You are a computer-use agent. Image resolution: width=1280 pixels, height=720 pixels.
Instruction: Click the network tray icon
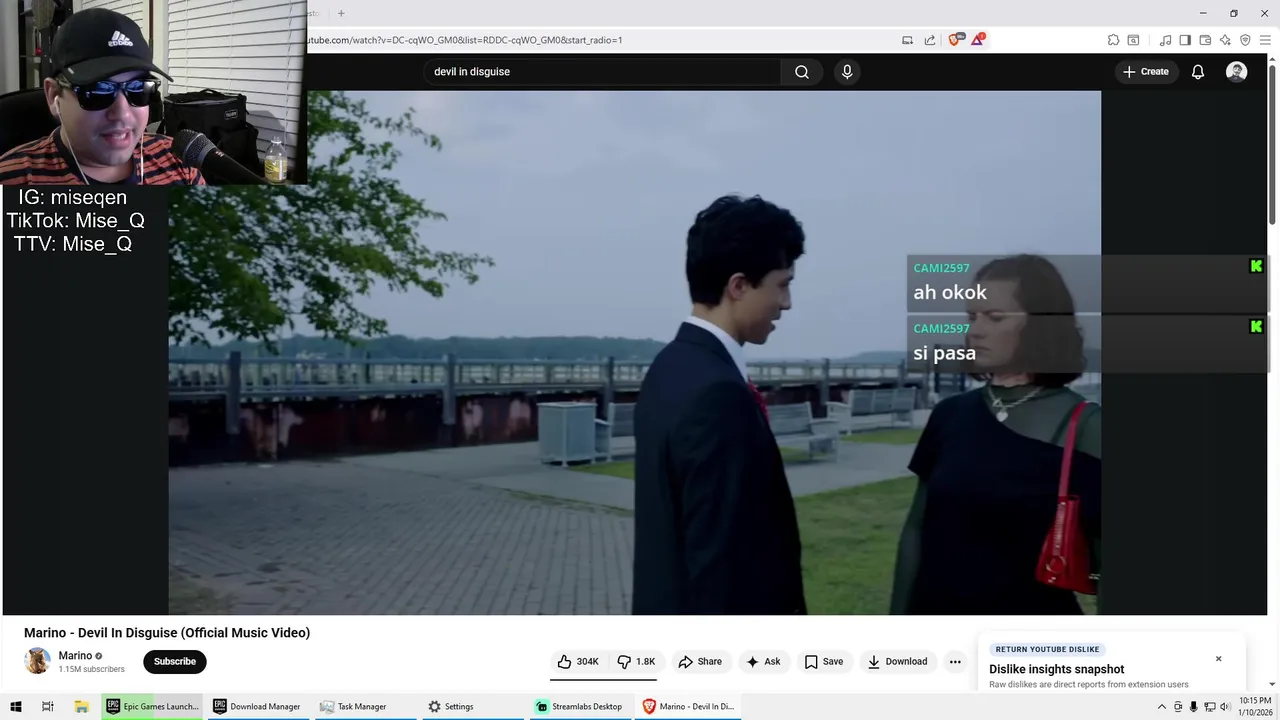coord(1209,707)
